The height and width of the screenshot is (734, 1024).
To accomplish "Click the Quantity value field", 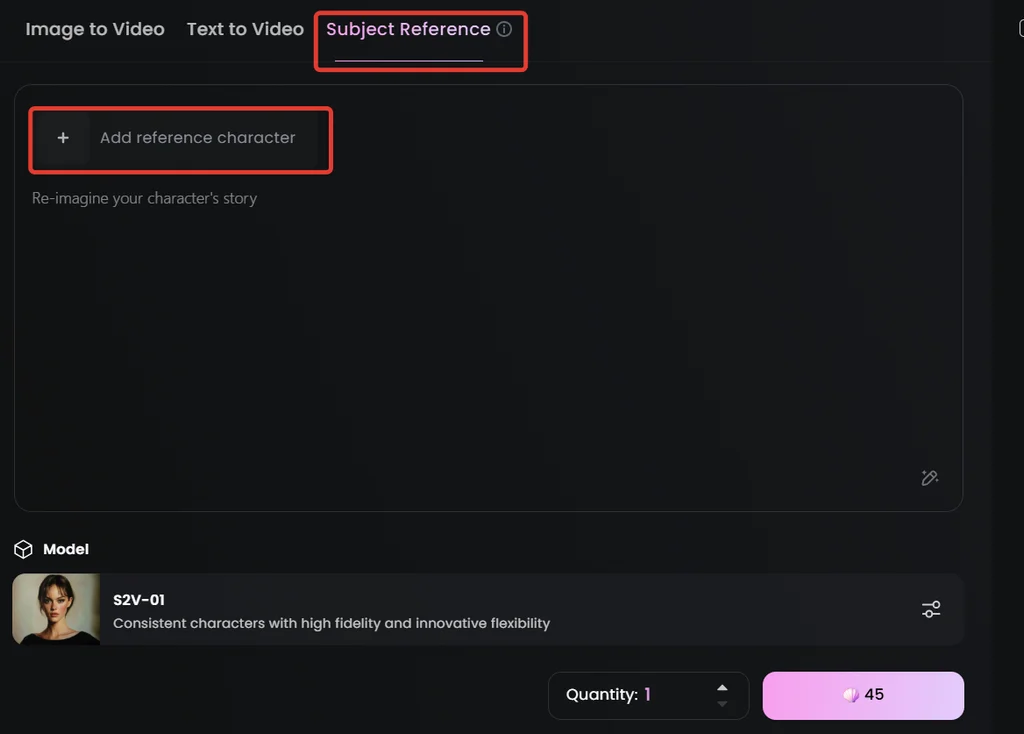I will (647, 695).
